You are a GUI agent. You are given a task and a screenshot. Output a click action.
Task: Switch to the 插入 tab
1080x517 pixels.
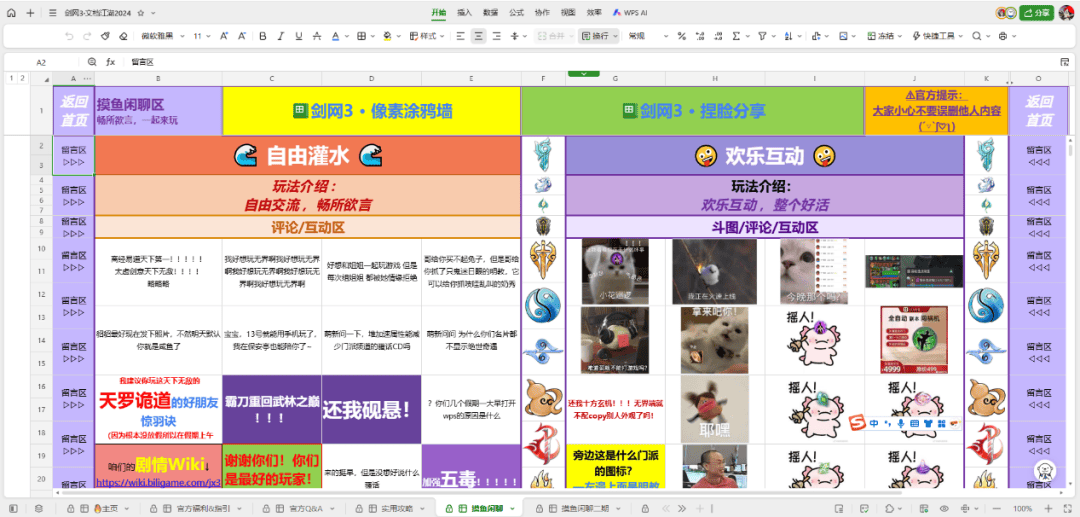click(465, 12)
